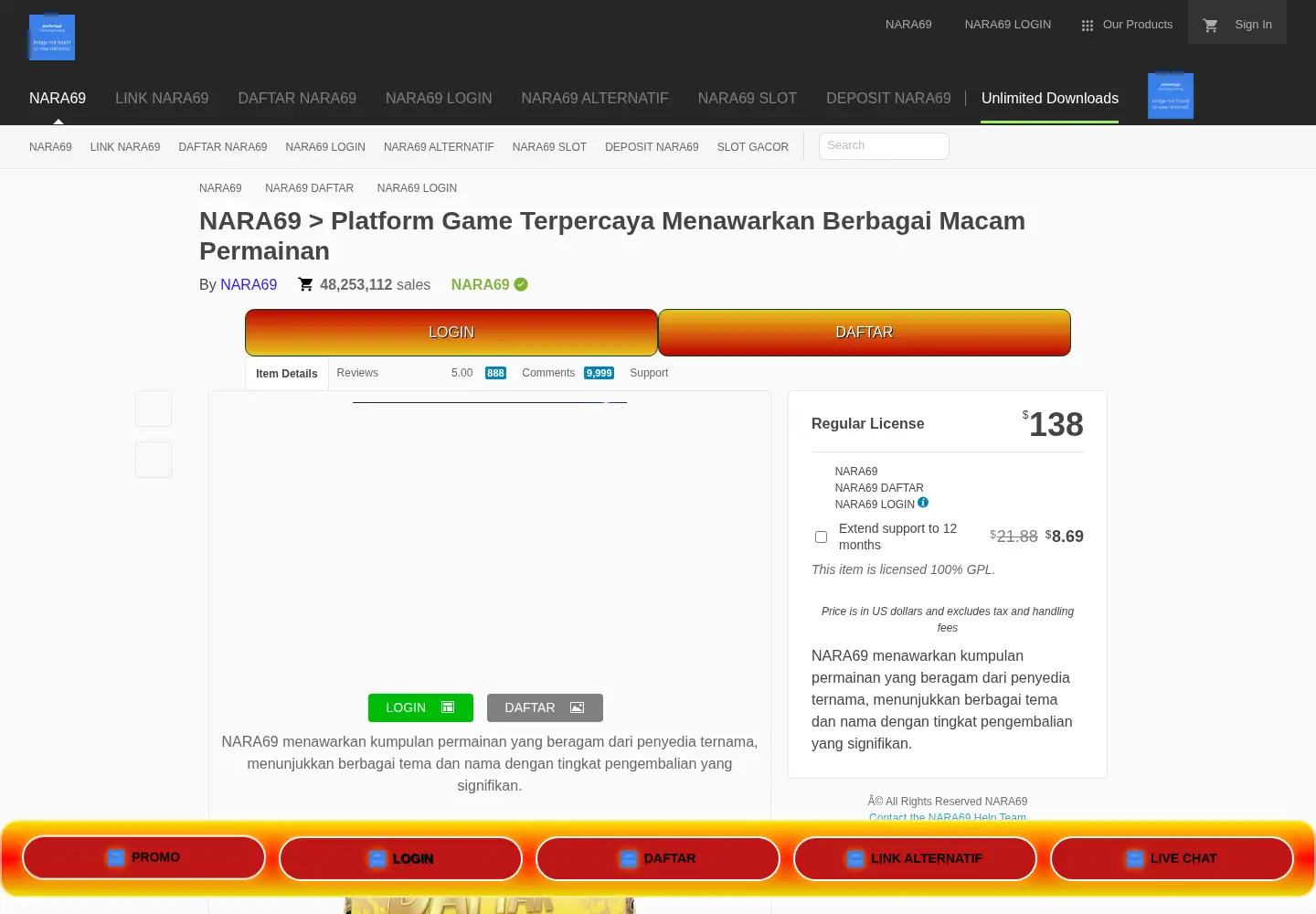The height and width of the screenshot is (914, 1316).
Task: Click the LINK ALTERNATIF bottom bar button
Action: [x=915, y=859]
